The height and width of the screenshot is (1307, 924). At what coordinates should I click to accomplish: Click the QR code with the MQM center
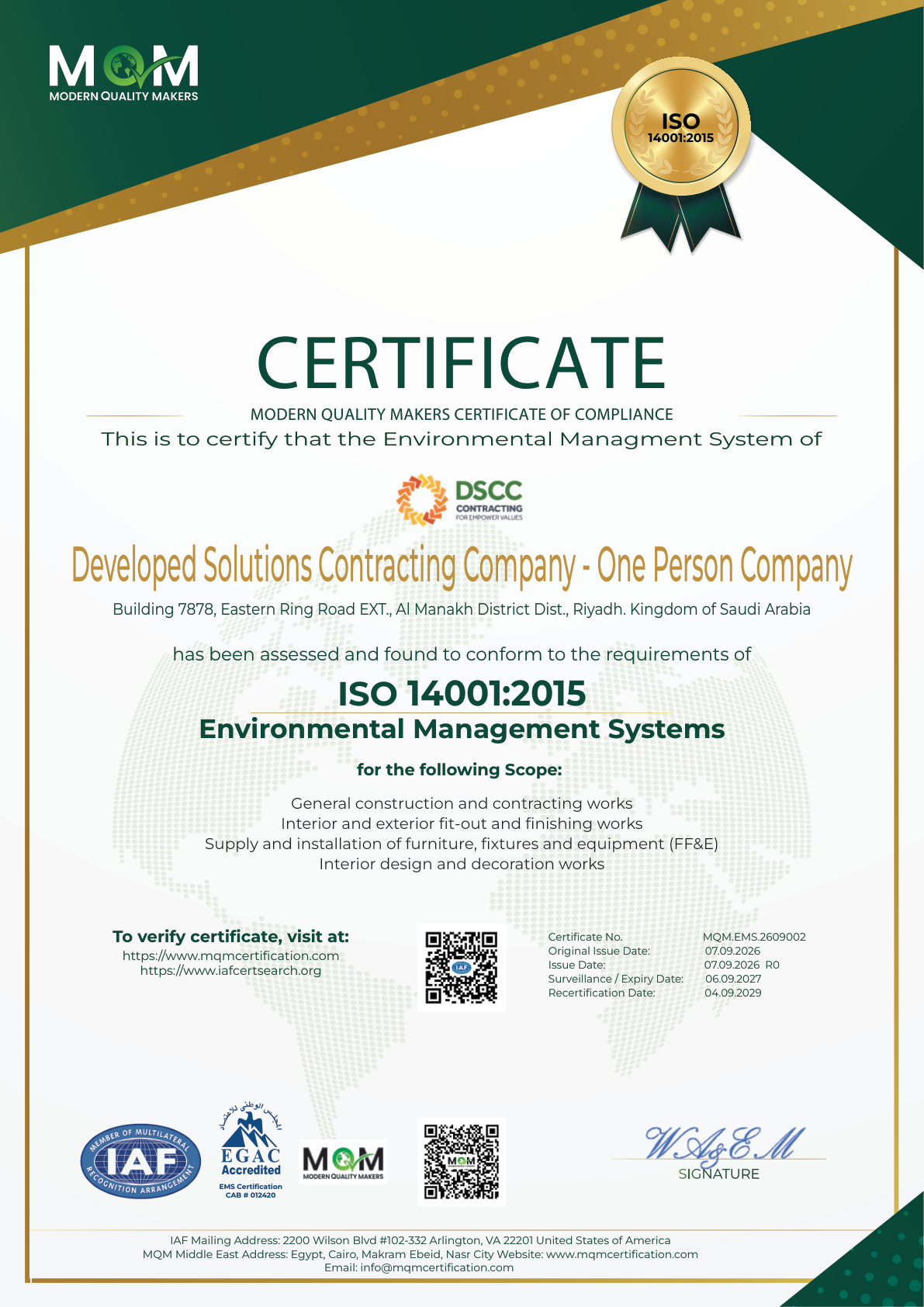[462, 1161]
